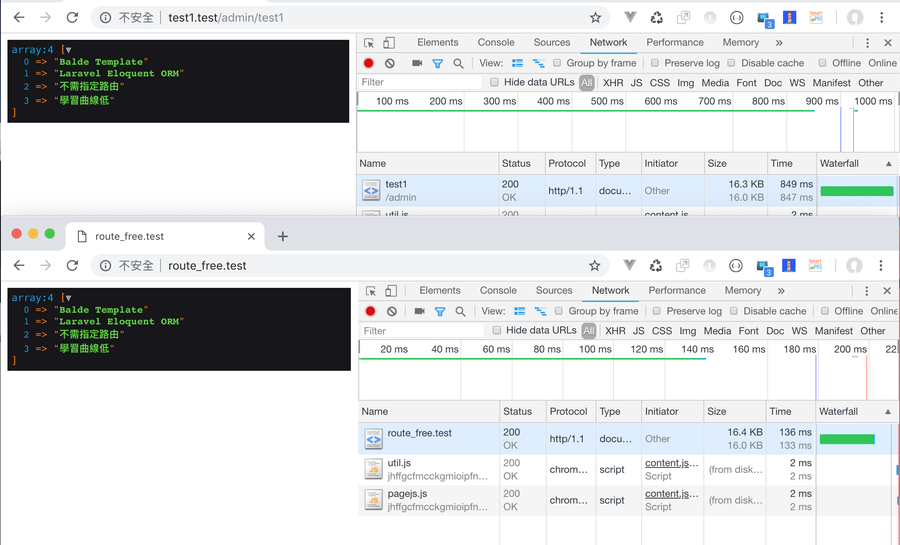Expand more DevTools tabs chevron in top window
Image resolution: width=900 pixels, height=545 pixels.
(779, 43)
